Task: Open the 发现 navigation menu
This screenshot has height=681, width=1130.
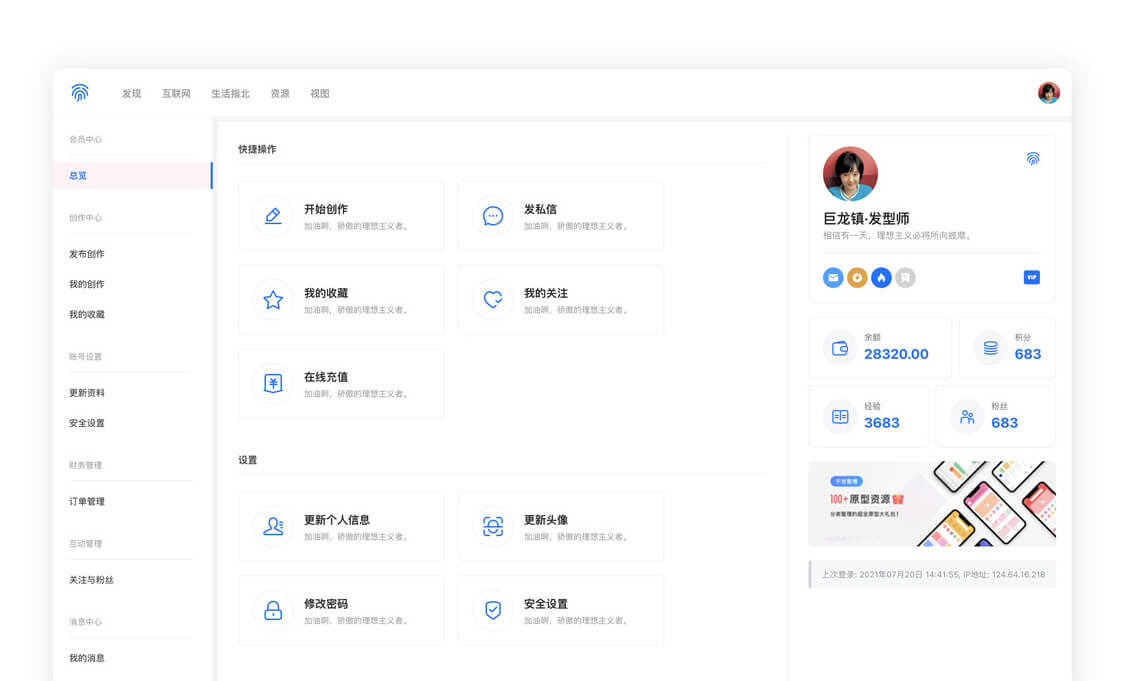Action: coord(132,94)
